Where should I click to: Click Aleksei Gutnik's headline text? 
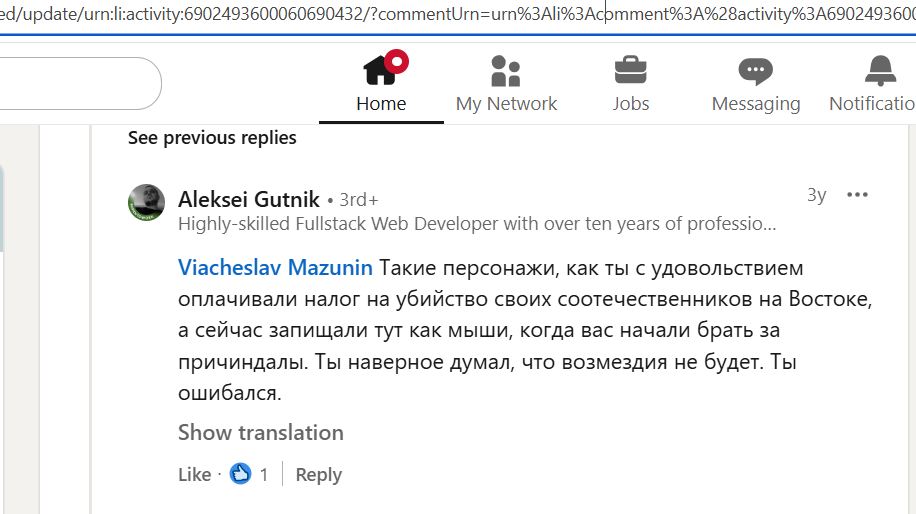point(476,224)
